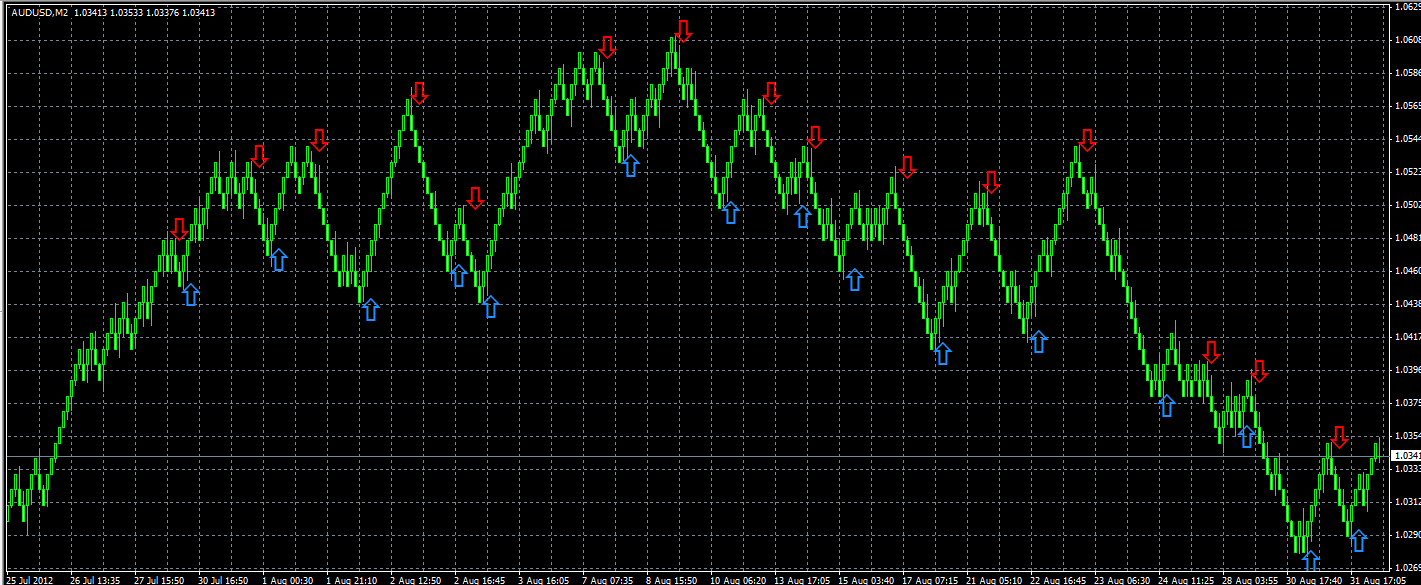Select the rightmost red down arrow on the chart

pos(1339,436)
